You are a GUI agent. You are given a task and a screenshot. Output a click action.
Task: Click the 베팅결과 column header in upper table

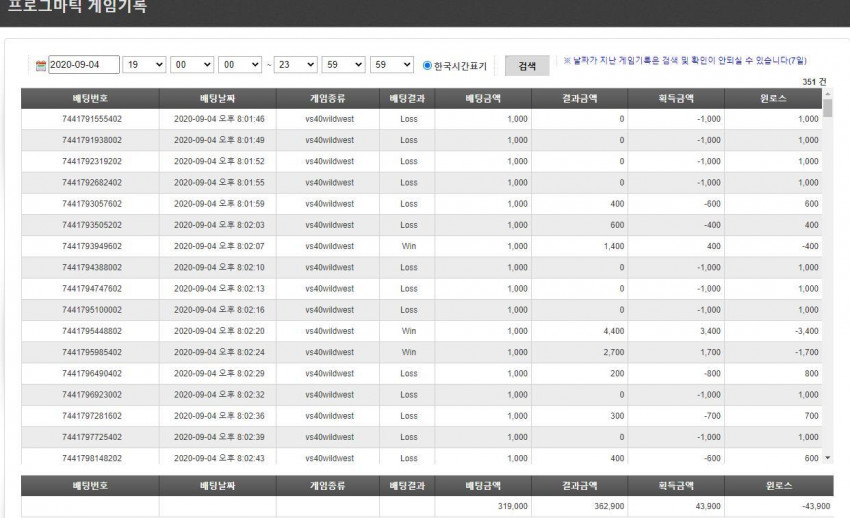(407, 99)
